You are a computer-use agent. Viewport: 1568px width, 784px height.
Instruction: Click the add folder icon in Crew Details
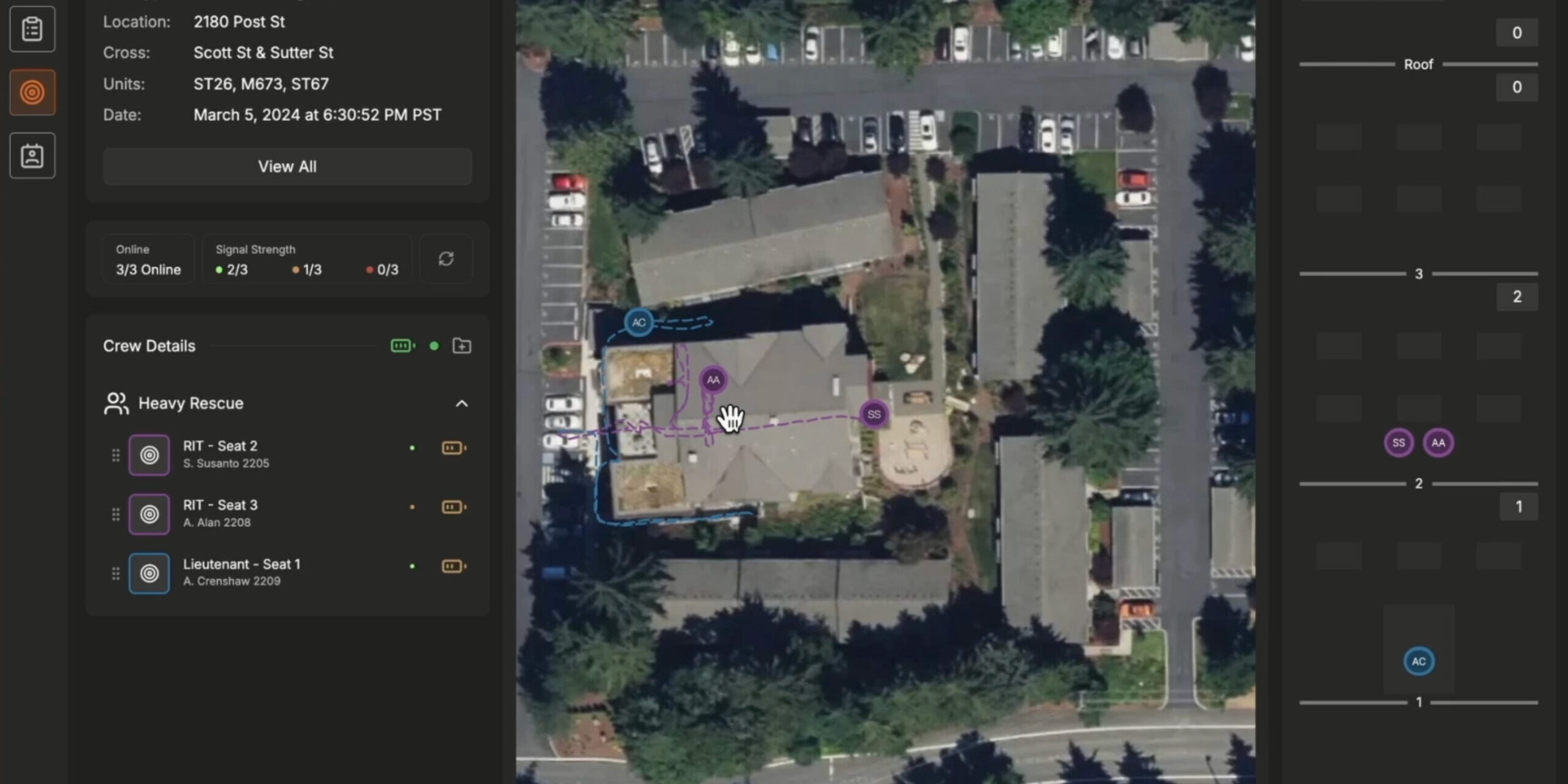point(461,346)
